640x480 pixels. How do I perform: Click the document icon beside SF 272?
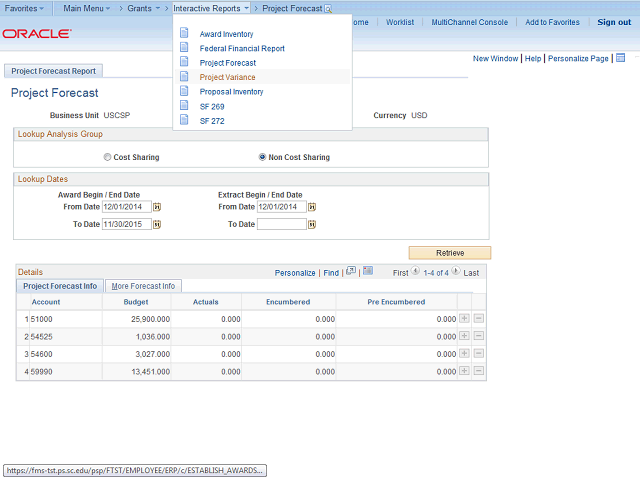(184, 120)
